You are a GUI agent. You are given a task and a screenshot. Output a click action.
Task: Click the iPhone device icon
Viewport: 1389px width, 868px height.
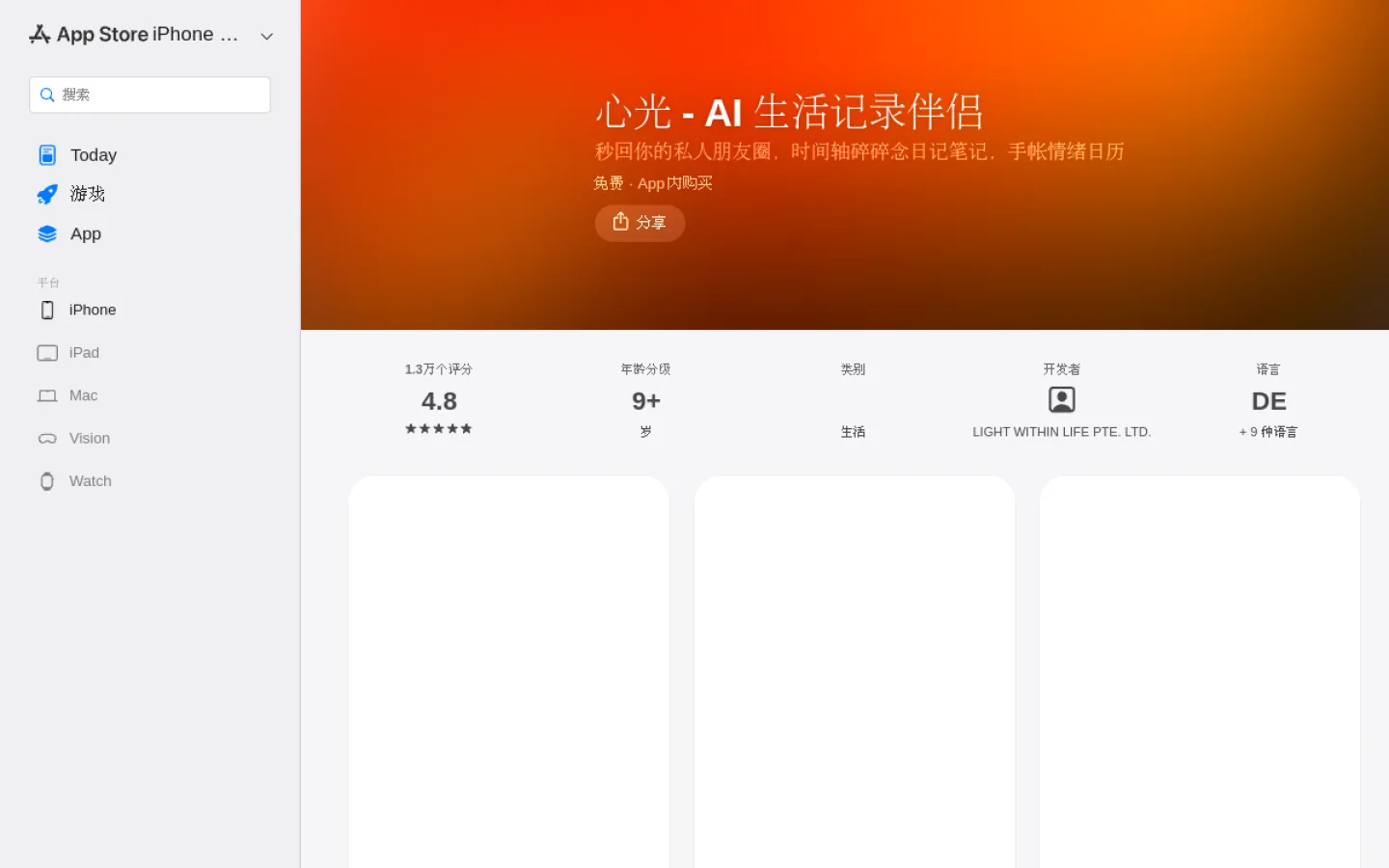(47, 310)
